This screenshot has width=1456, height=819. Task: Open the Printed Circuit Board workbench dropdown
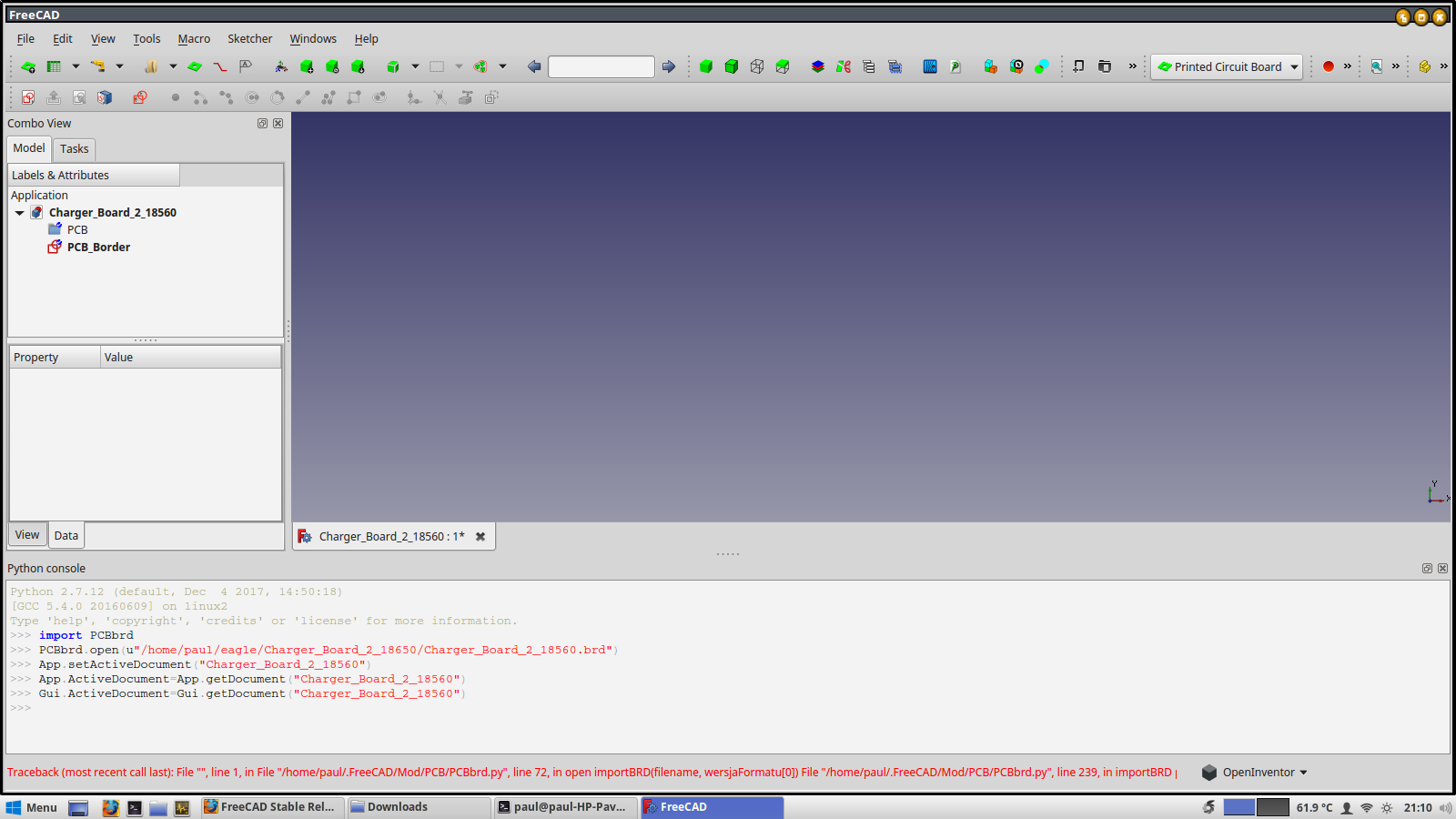(1227, 66)
